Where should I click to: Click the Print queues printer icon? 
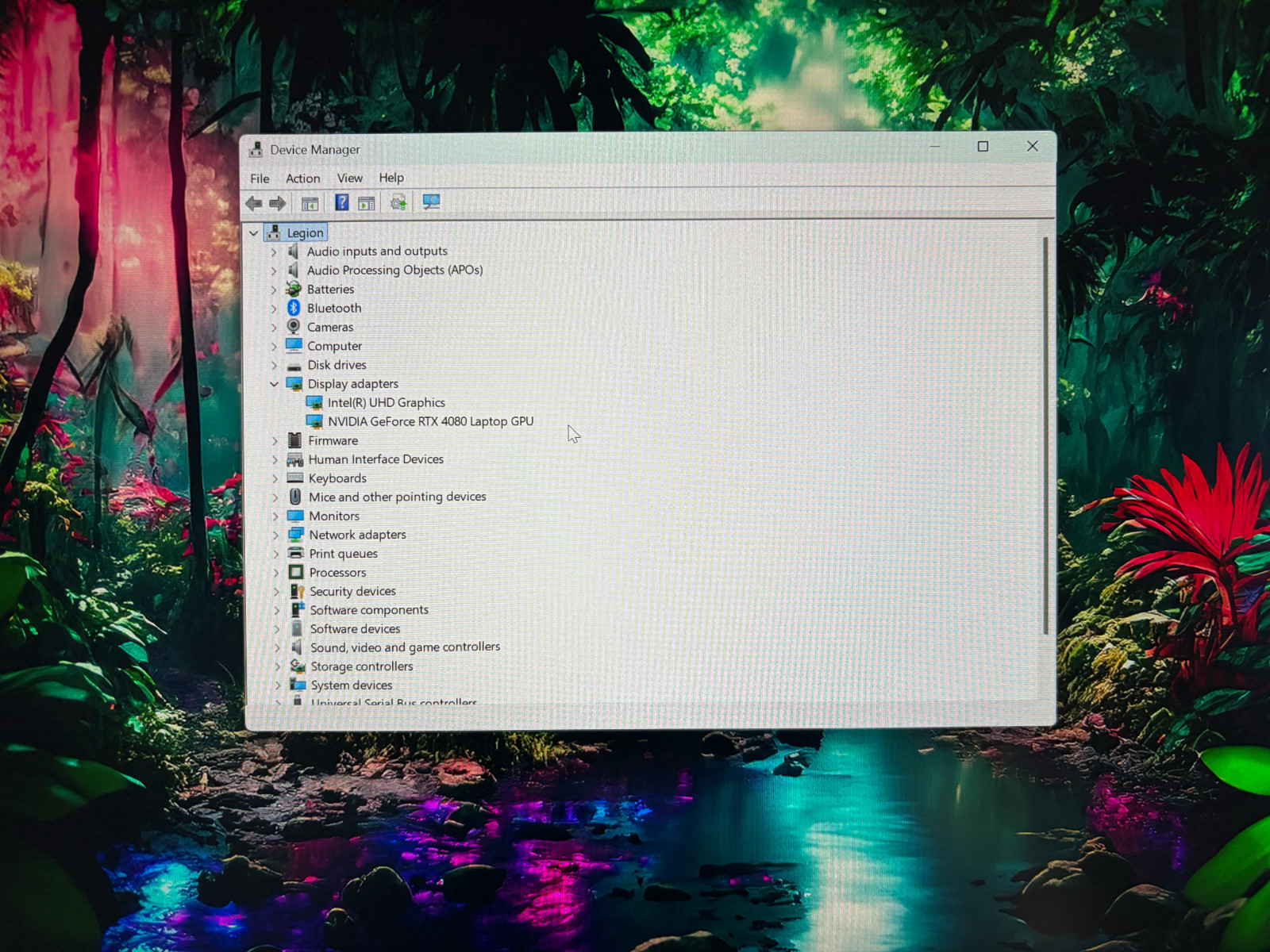(296, 553)
